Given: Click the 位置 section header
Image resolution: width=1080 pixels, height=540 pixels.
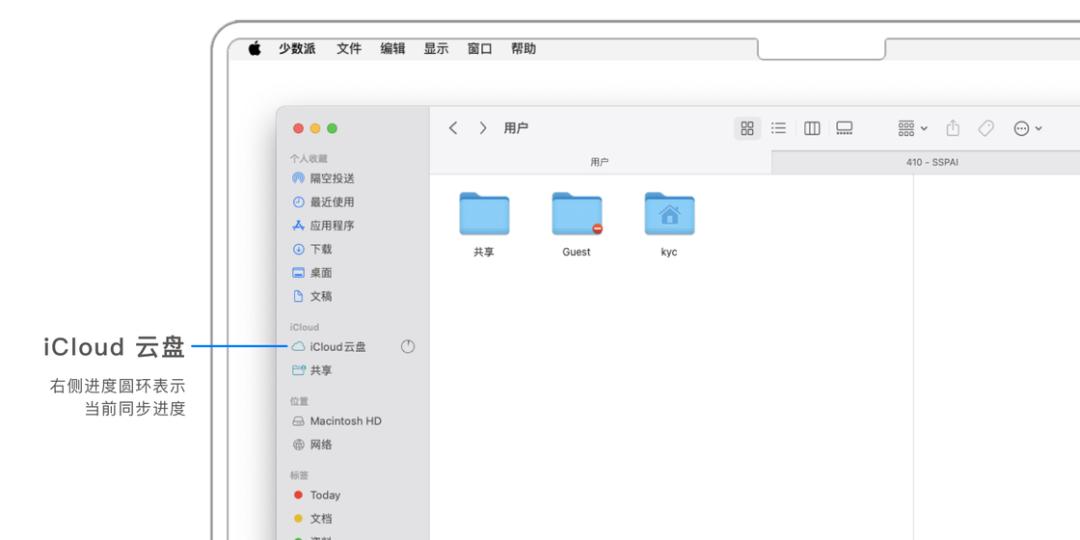Looking at the screenshot, I should (x=299, y=401).
